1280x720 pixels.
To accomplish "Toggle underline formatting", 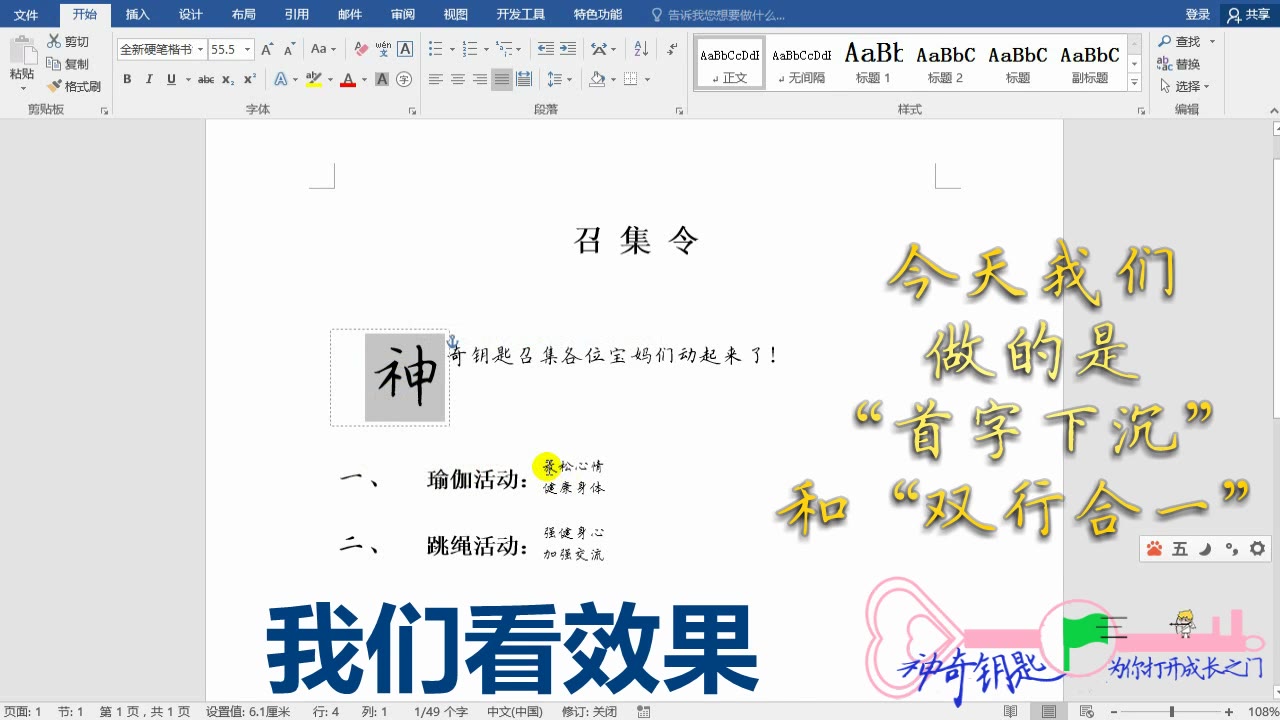I will pyautogui.click(x=170, y=79).
